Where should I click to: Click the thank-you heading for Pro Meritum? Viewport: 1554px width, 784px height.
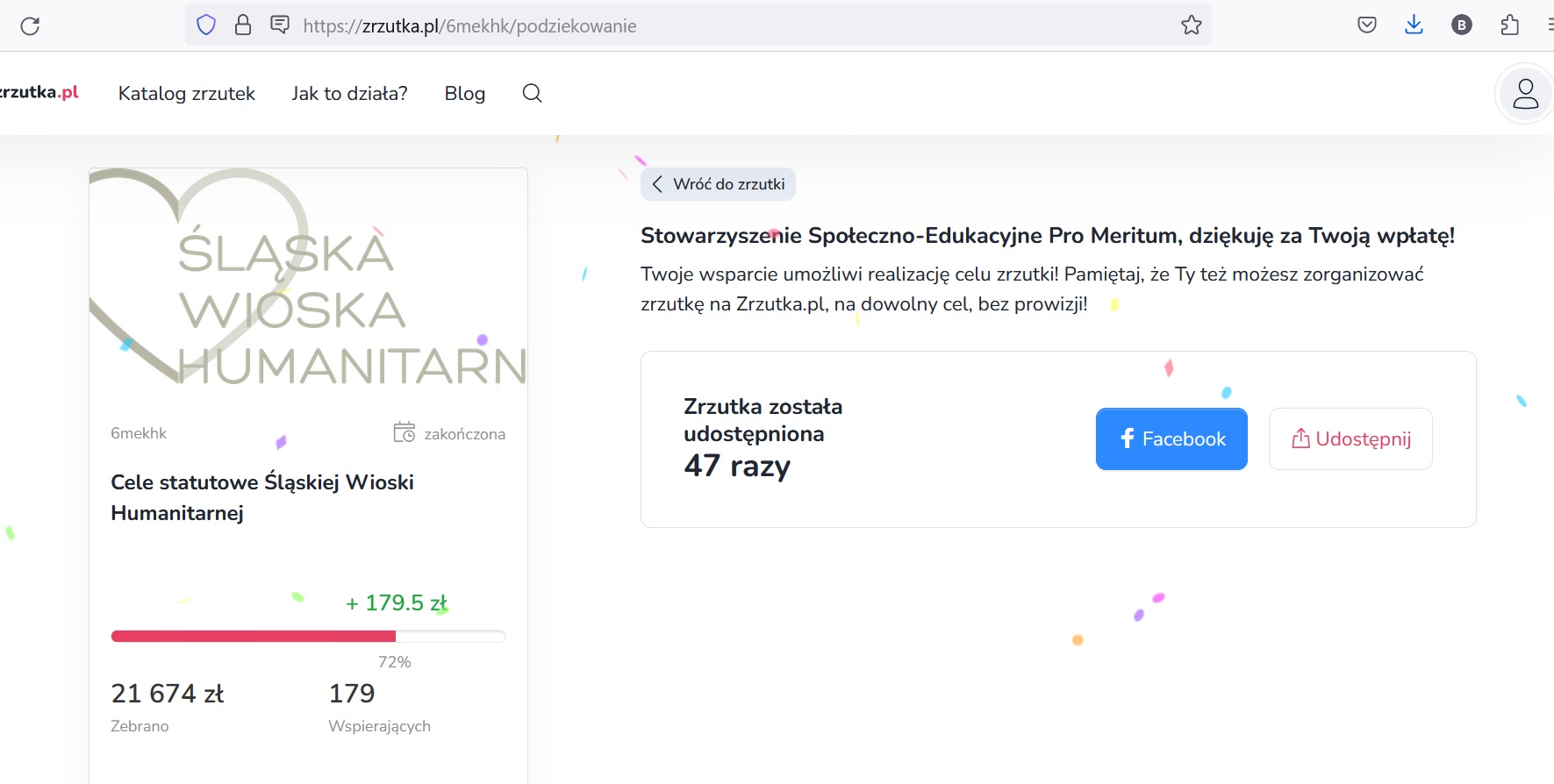point(1048,236)
